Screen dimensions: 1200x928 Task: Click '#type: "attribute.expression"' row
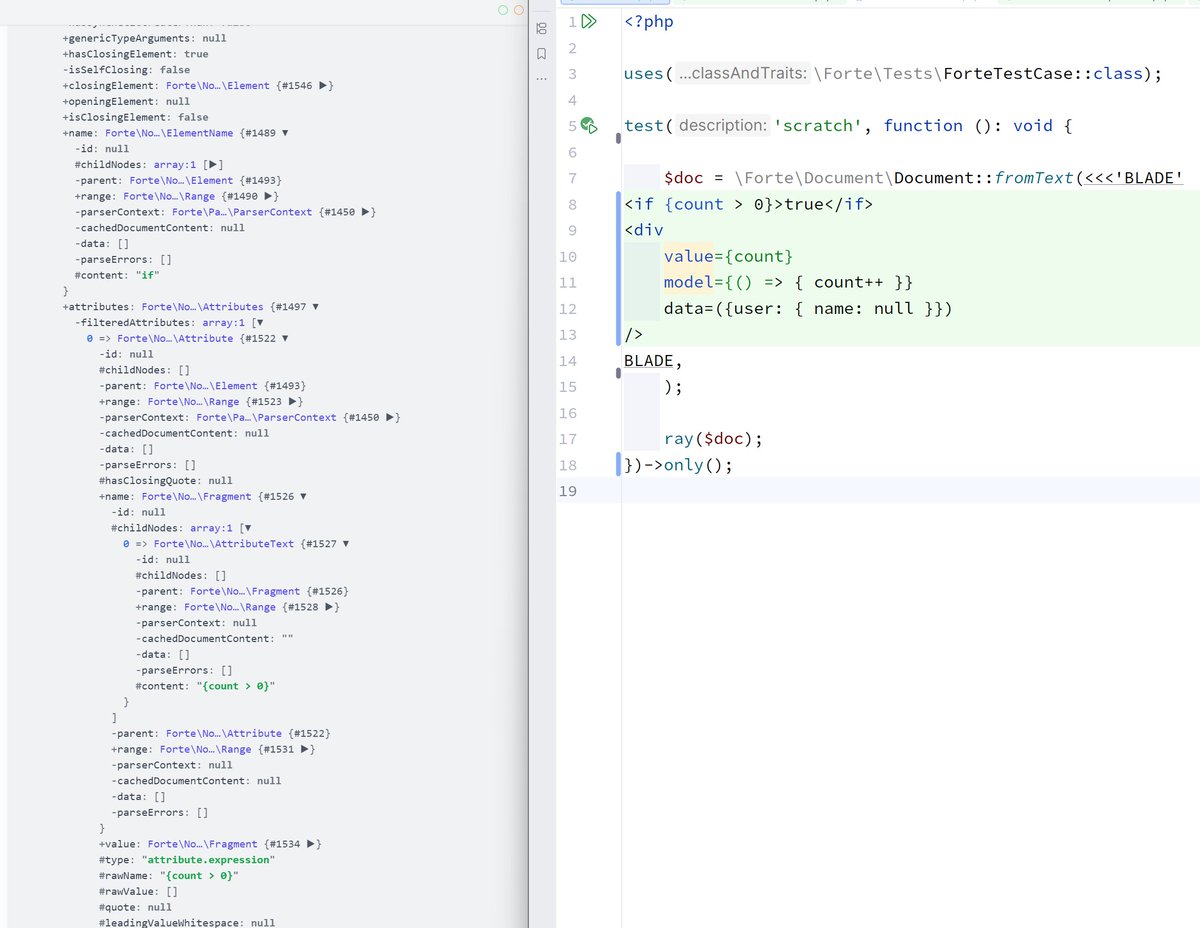(187, 860)
